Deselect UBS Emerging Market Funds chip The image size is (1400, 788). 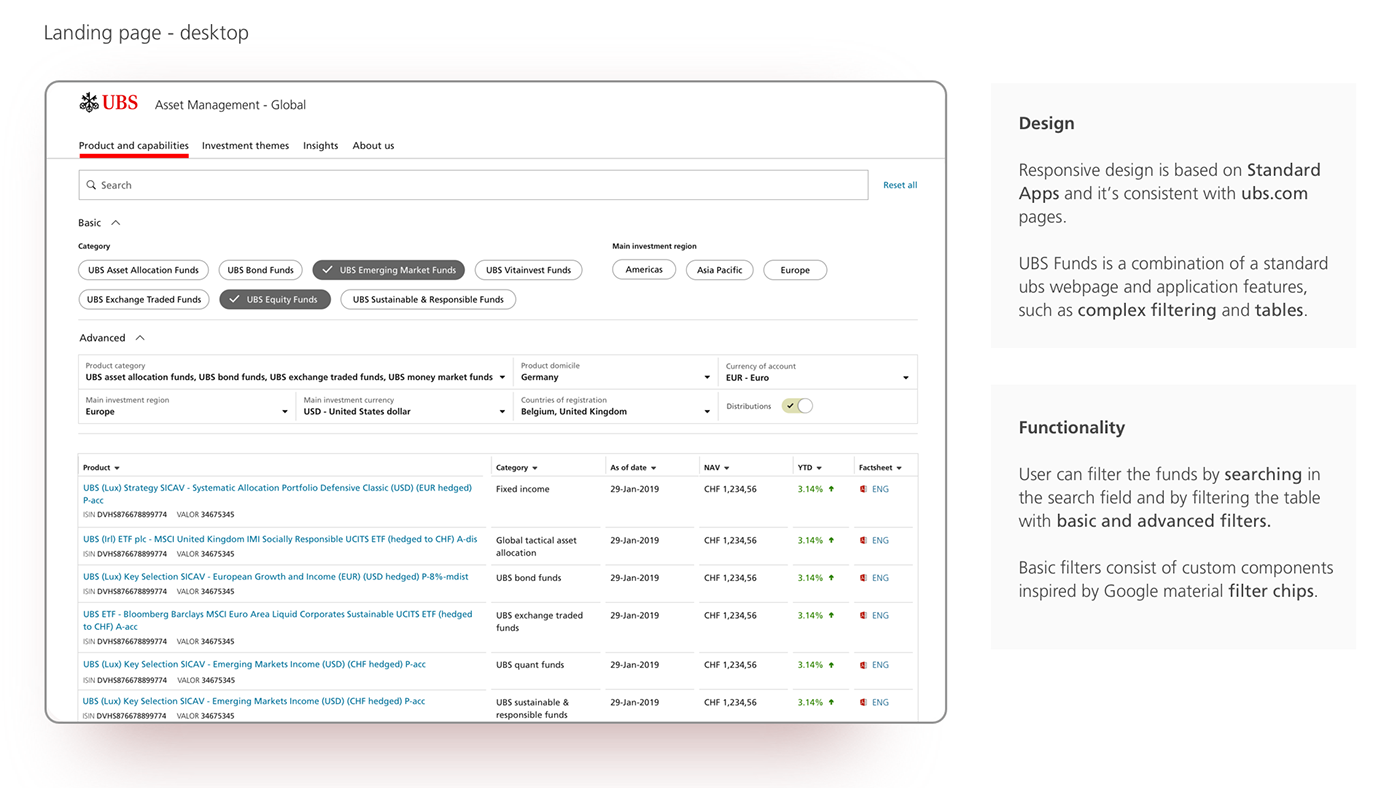(388, 270)
